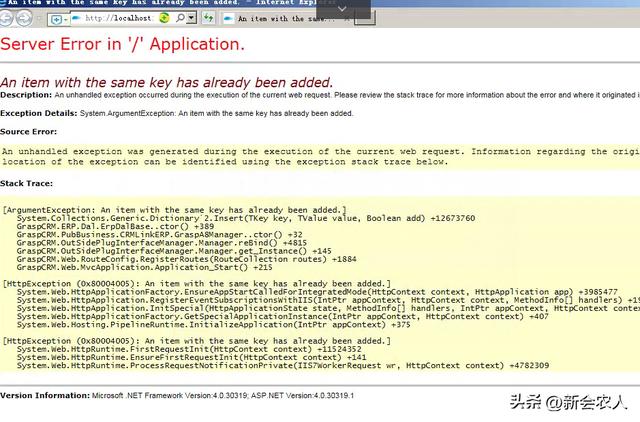
Task: Click the 'EnsureFirstRequestInit' trace line
Action: pyautogui.click(x=191, y=357)
